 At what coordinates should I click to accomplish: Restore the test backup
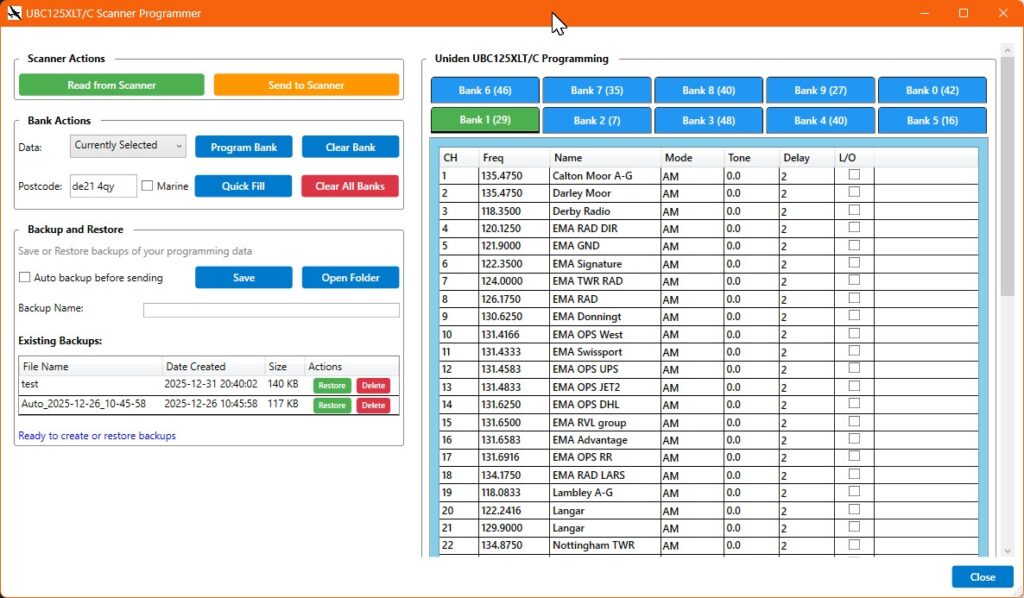[332, 386]
